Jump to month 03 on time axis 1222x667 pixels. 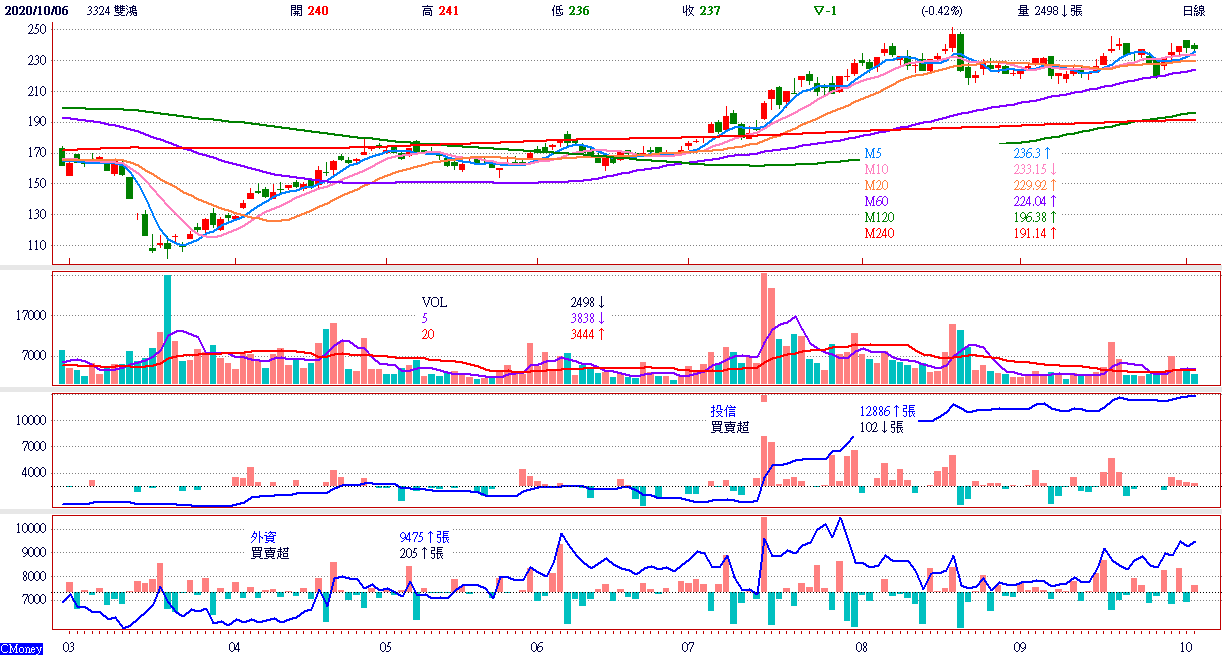click(x=68, y=647)
